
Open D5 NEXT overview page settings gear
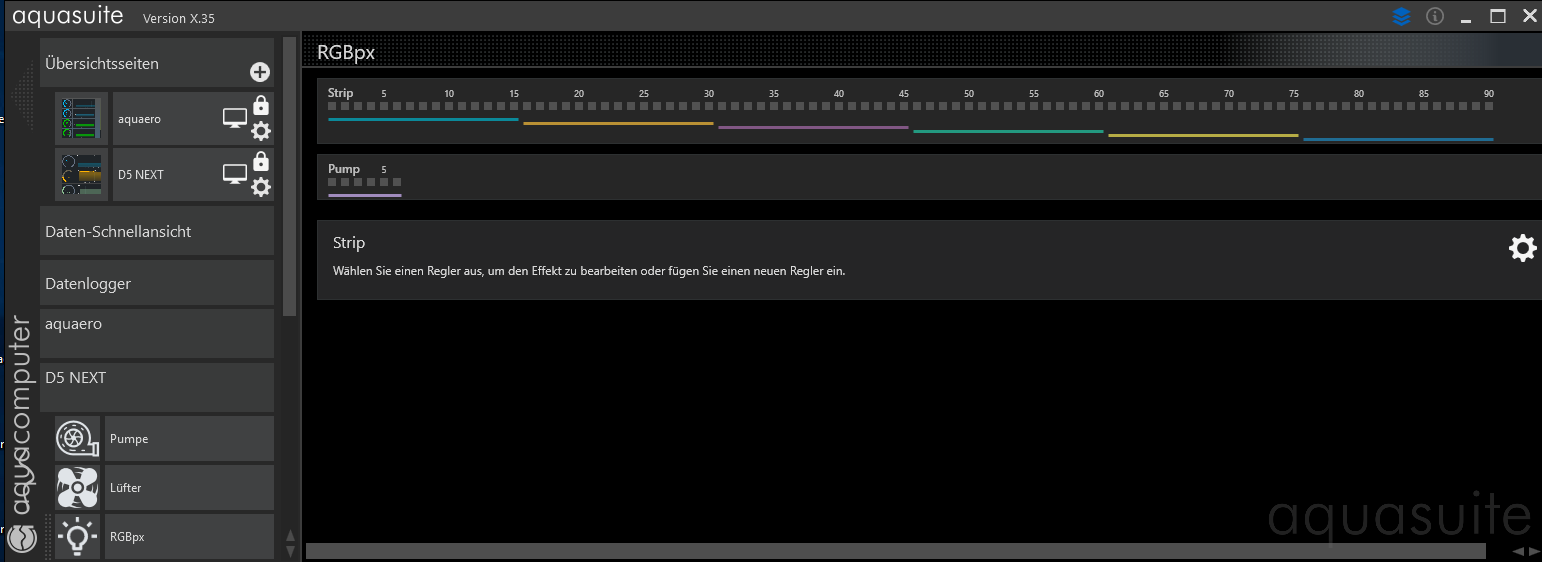pos(261,187)
